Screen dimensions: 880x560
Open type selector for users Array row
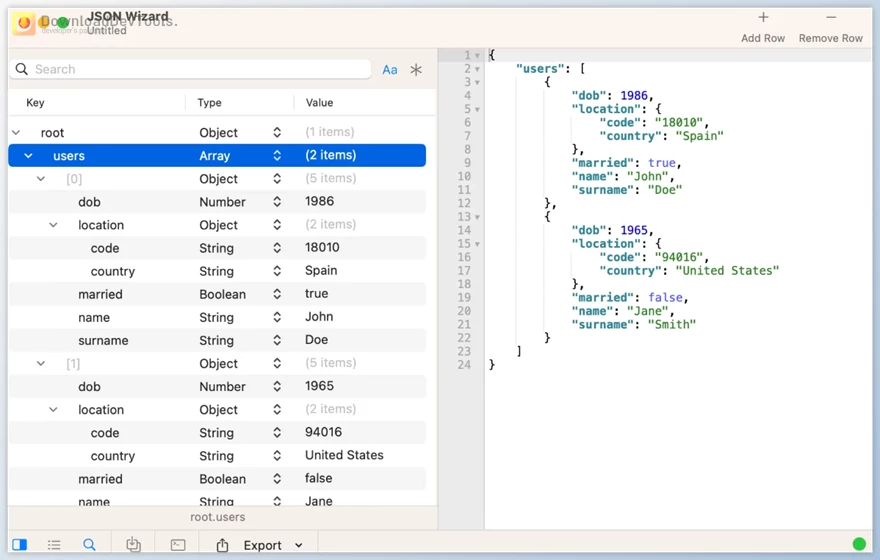(277, 155)
